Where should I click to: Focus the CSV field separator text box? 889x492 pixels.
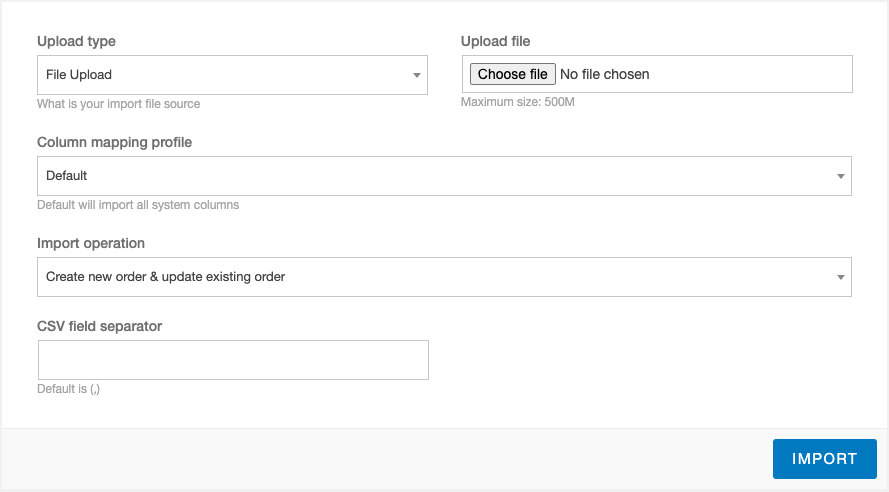point(233,360)
